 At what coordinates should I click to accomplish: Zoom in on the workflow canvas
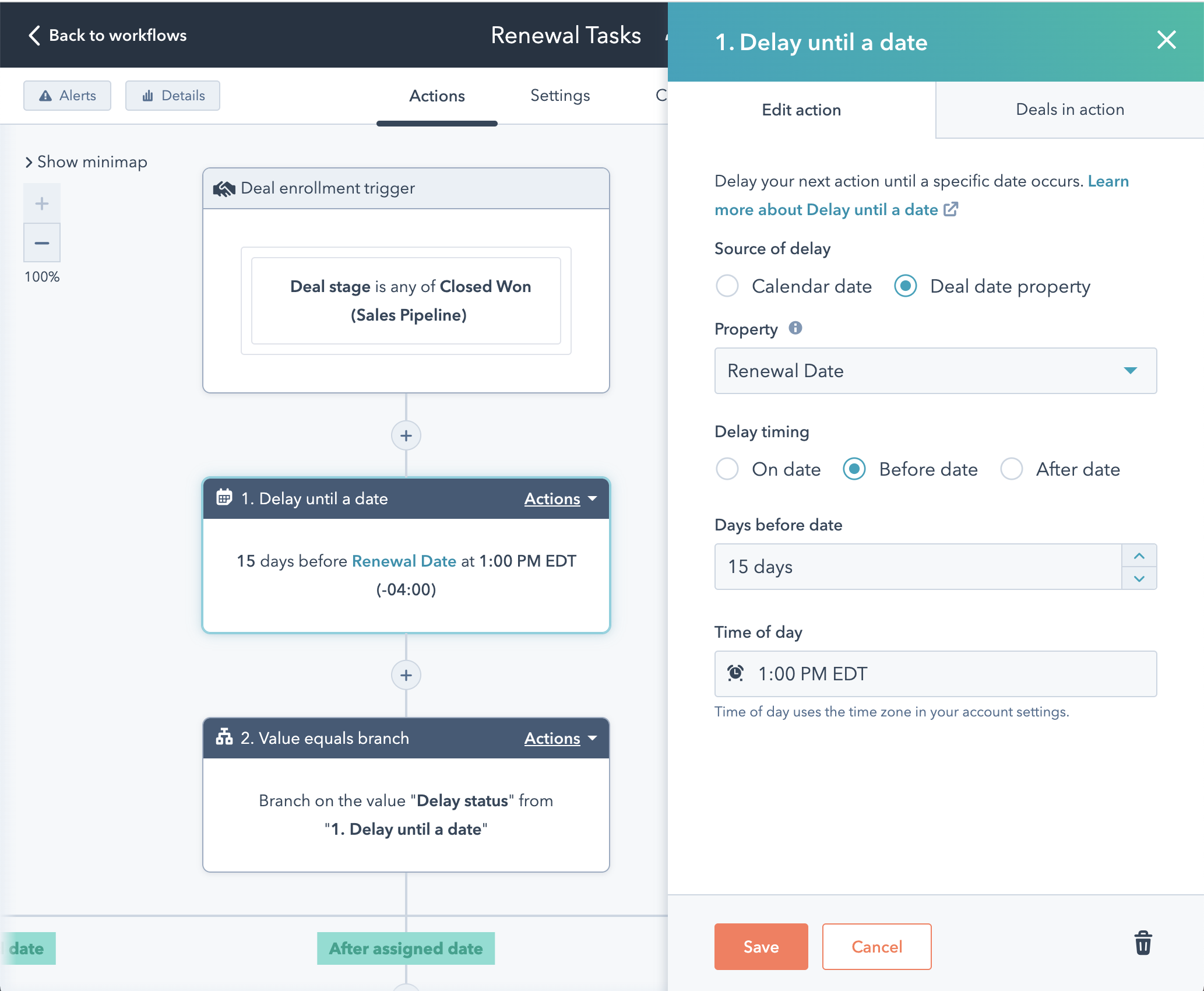click(x=41, y=203)
